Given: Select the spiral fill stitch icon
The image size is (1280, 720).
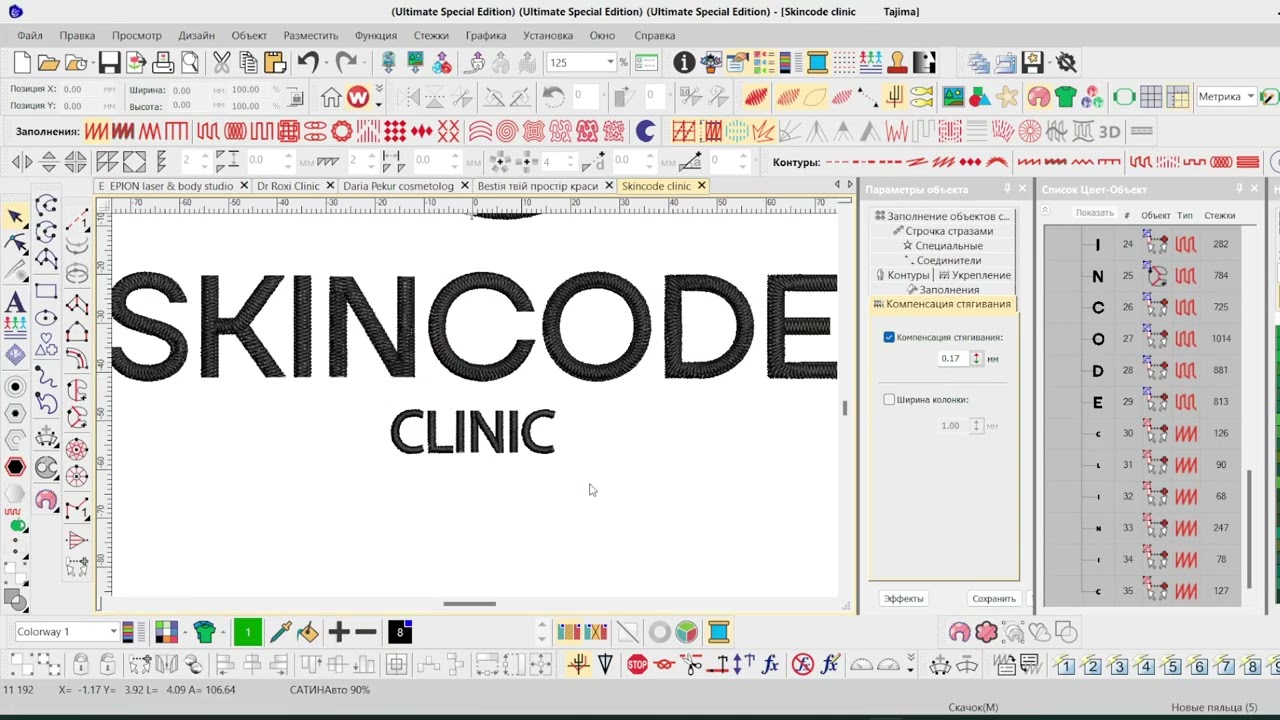Looking at the screenshot, I should [x=507, y=131].
